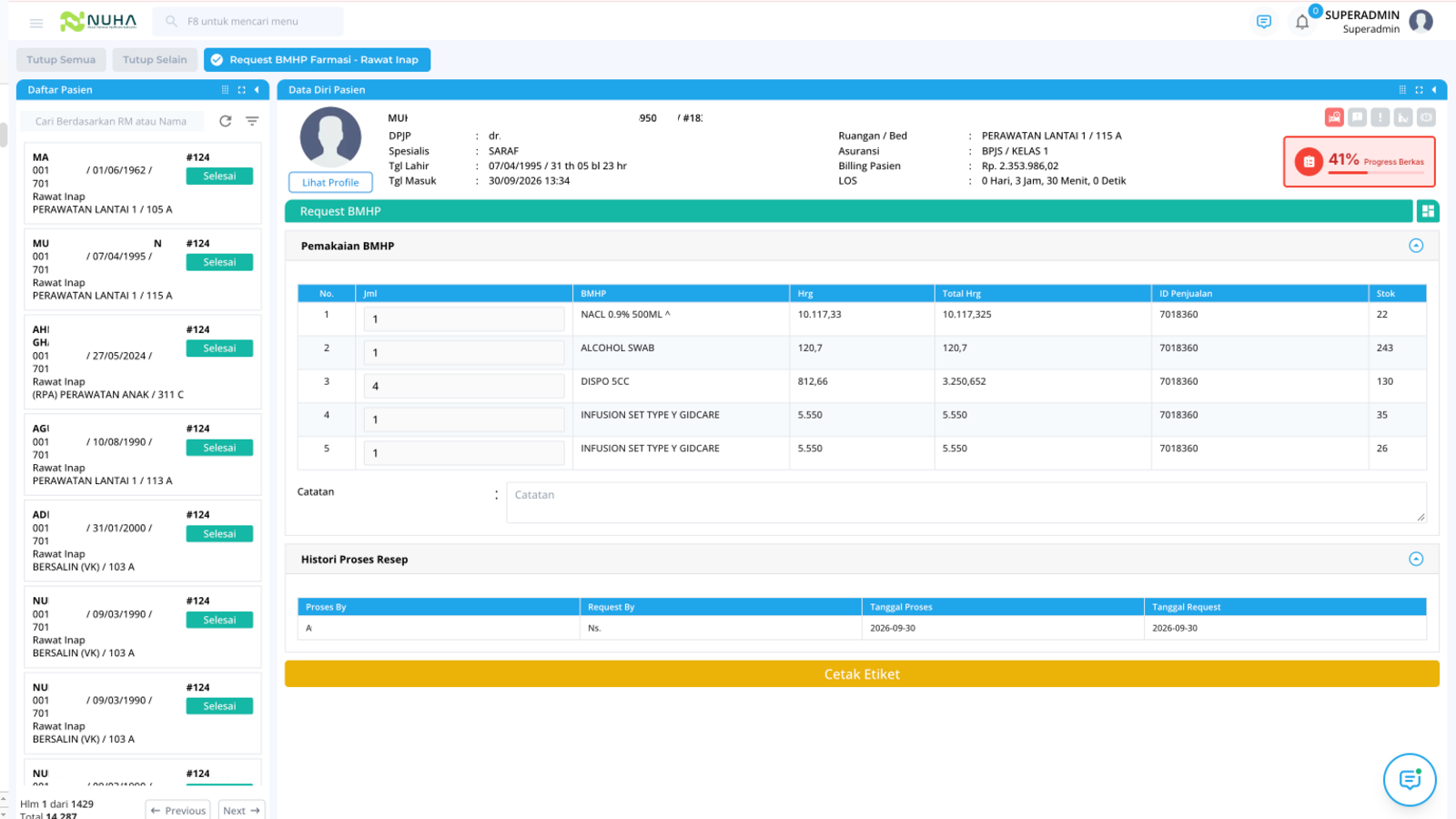Collapse Daftar Pasien panel with arrow icon

(257, 90)
